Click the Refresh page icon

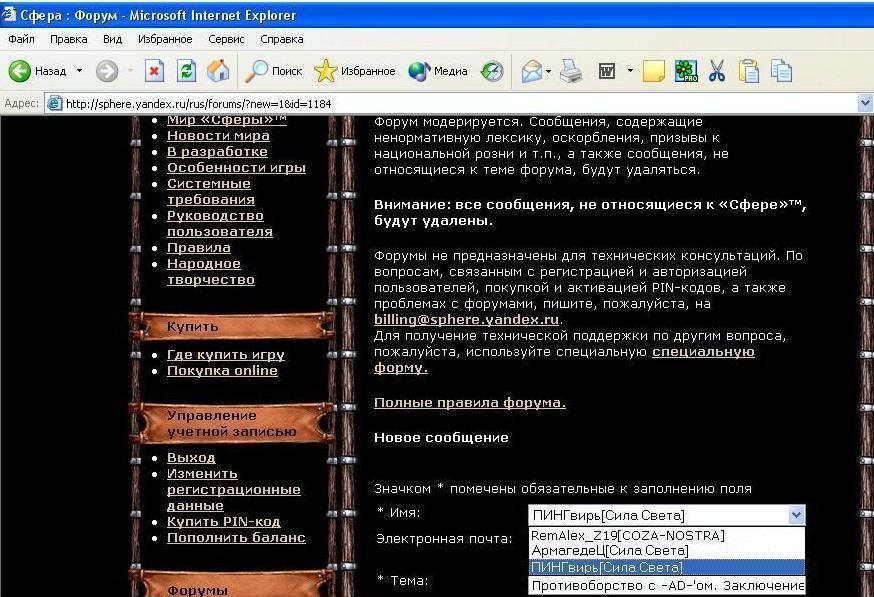point(186,71)
